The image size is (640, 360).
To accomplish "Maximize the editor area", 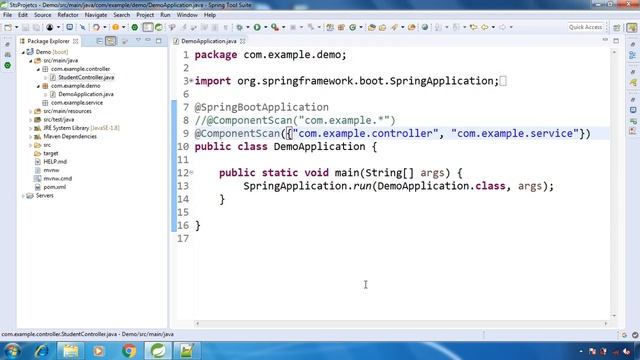I will click(616, 41).
